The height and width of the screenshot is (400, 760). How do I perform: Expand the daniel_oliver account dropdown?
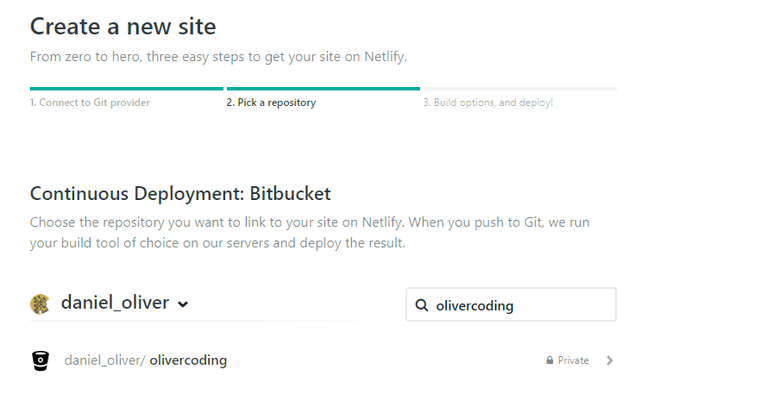[183, 304]
